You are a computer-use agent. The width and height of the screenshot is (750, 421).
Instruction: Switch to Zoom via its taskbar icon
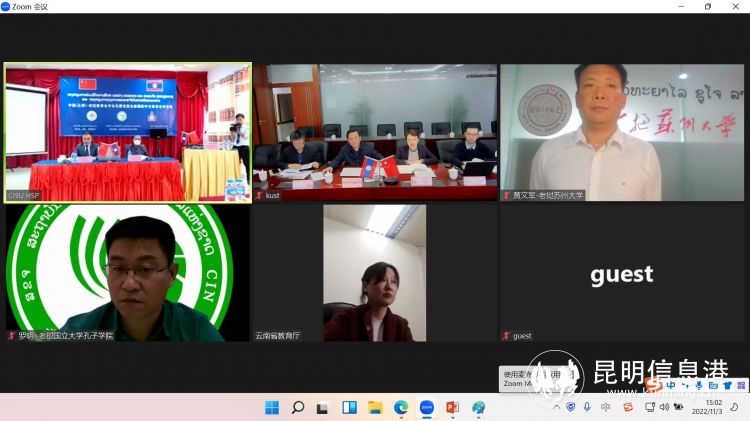427,408
